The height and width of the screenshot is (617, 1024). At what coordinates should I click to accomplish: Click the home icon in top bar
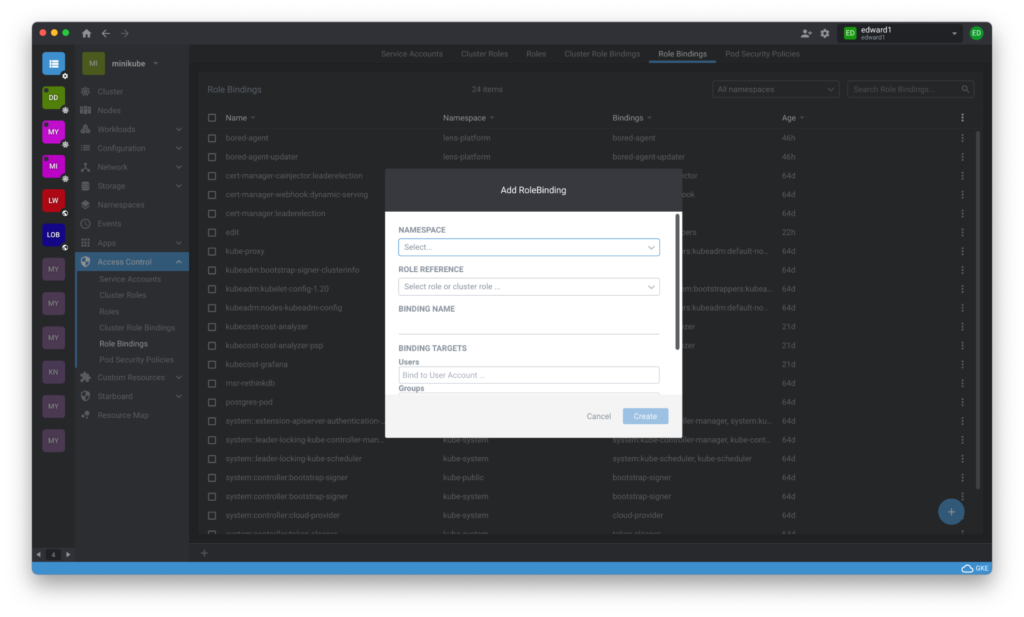tap(86, 33)
